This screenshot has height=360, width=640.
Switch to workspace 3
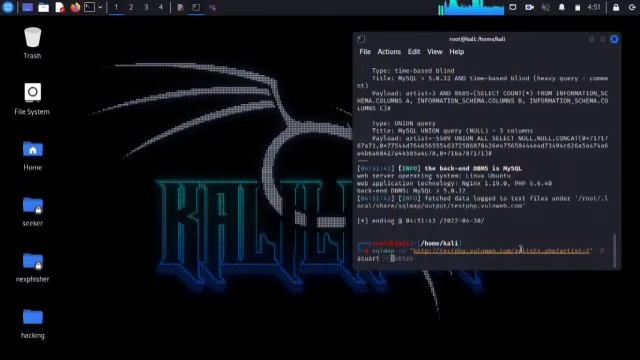146,7
